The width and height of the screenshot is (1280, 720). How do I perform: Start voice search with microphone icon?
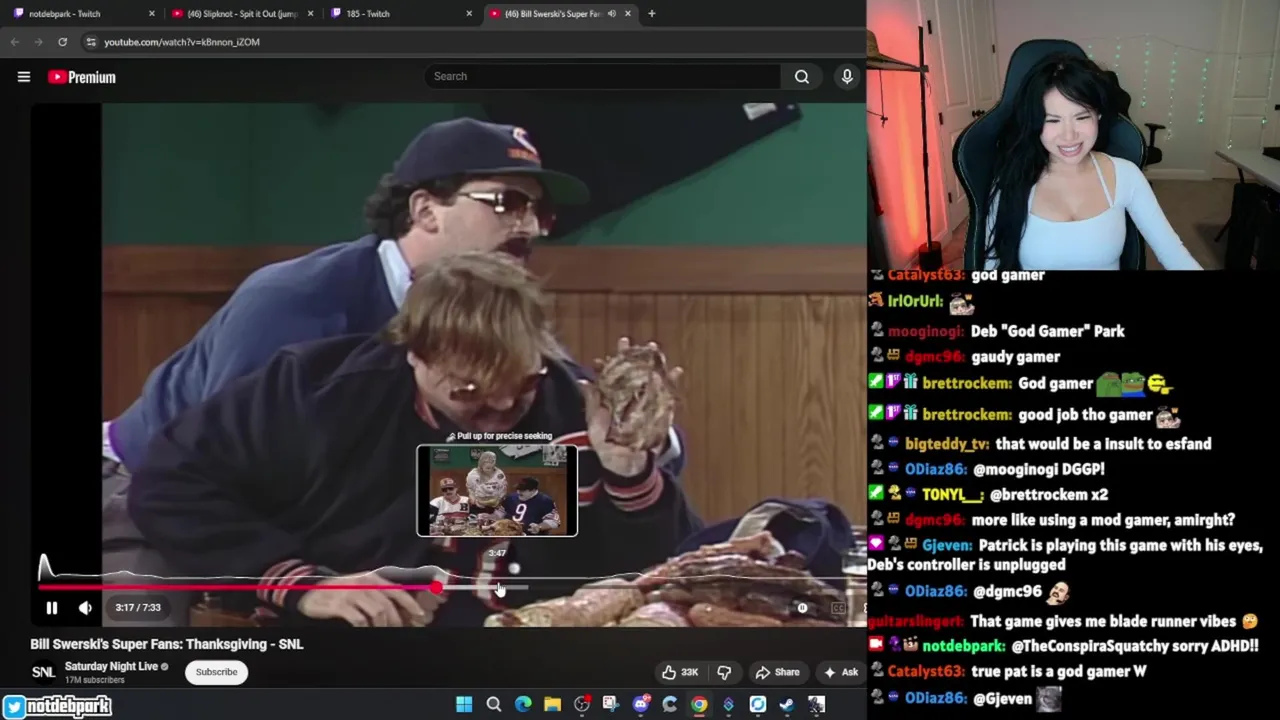pos(847,76)
